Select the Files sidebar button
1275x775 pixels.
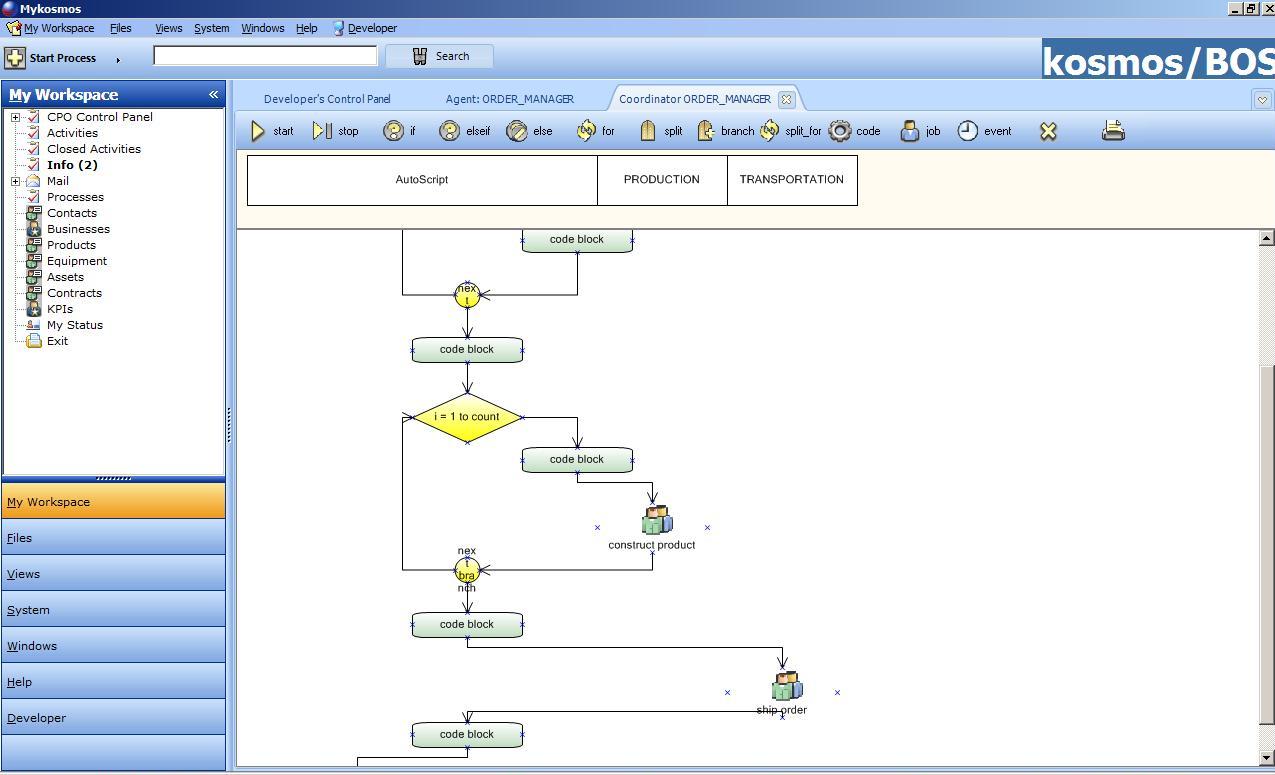pos(113,538)
